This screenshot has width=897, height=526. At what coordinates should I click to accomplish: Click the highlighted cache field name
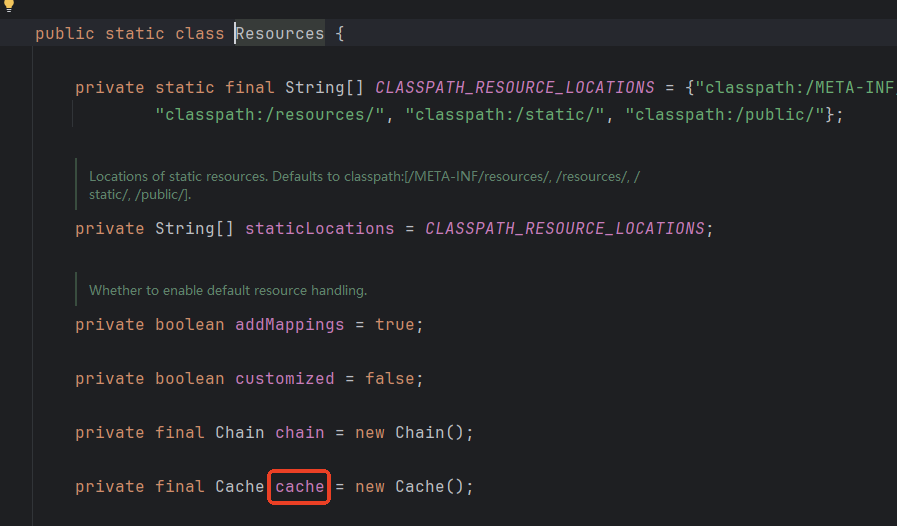pyautogui.click(x=300, y=487)
